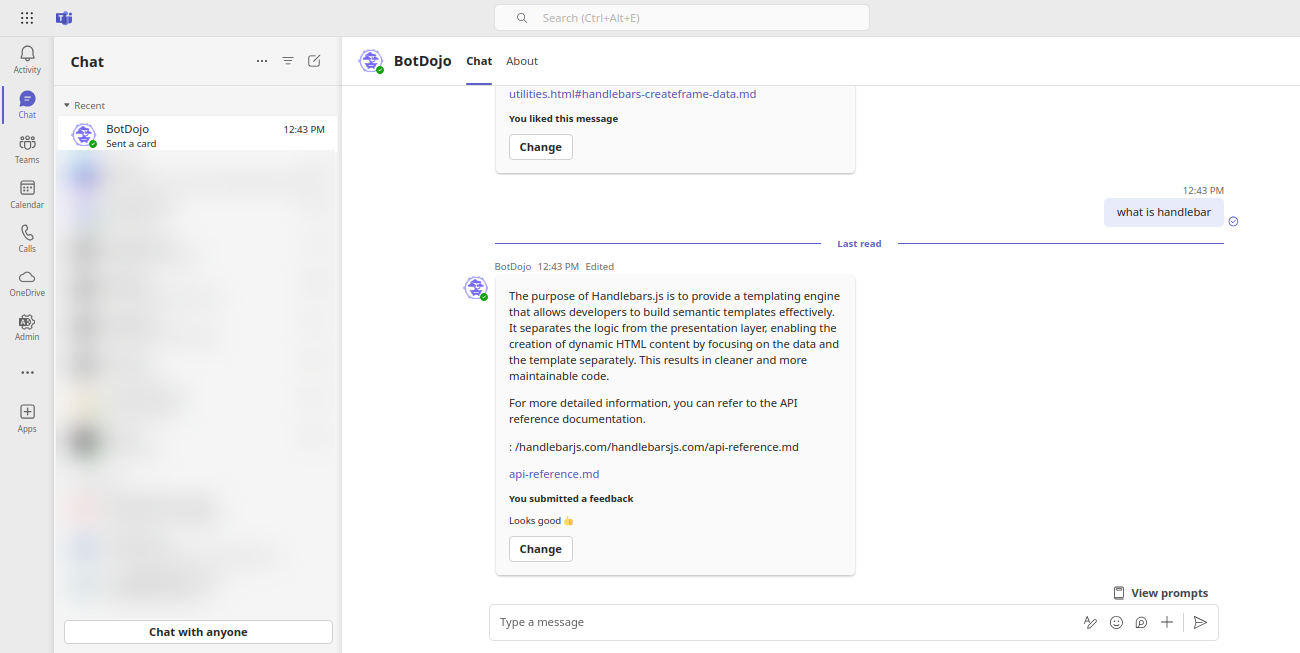The image size is (1300, 653).
Task: Start a new chat compose icon
Action: [314, 61]
